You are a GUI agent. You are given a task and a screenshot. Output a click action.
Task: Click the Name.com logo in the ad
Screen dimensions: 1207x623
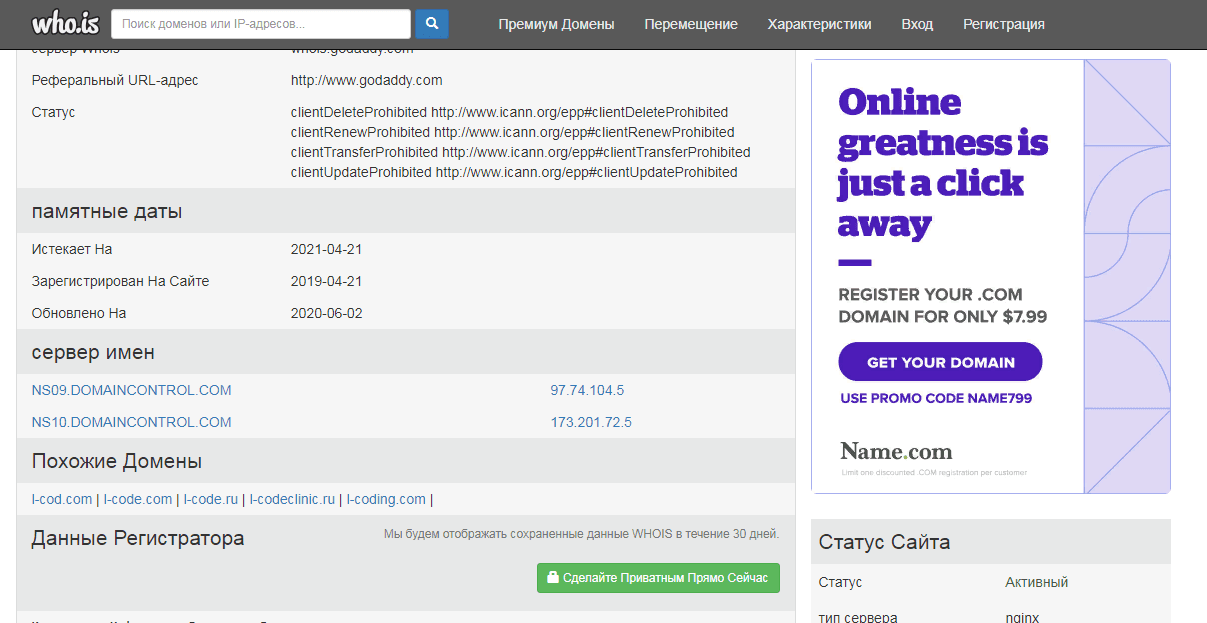896,451
